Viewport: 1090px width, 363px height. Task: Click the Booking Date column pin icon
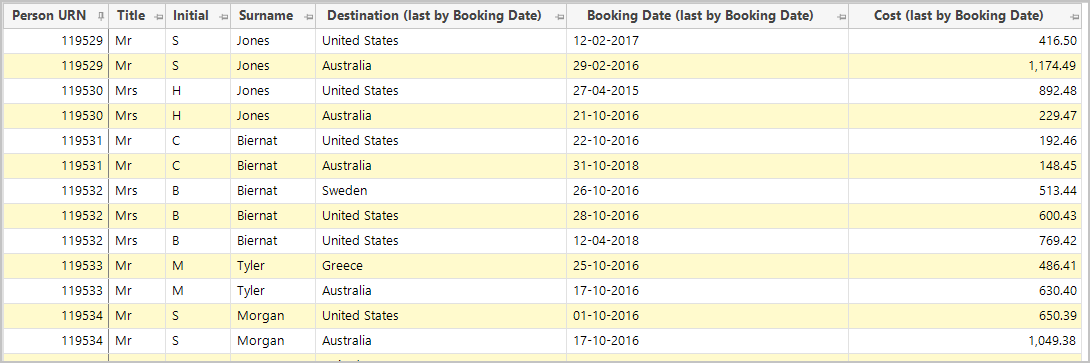tap(841, 16)
